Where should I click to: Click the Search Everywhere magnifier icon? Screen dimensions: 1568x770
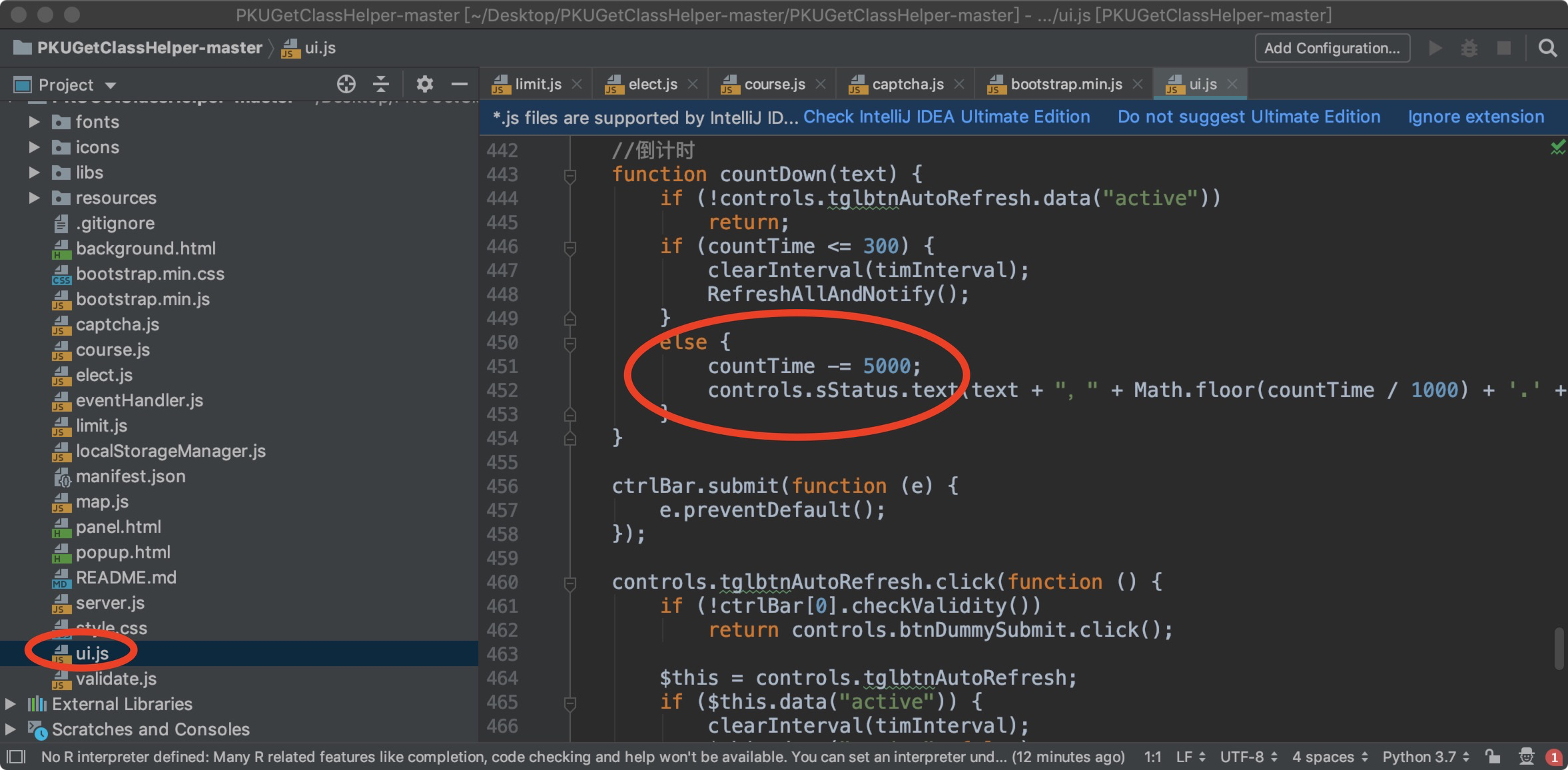tap(1547, 48)
